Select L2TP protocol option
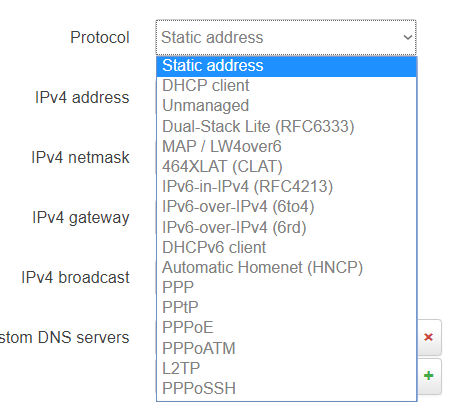475x413 pixels. 286,369
